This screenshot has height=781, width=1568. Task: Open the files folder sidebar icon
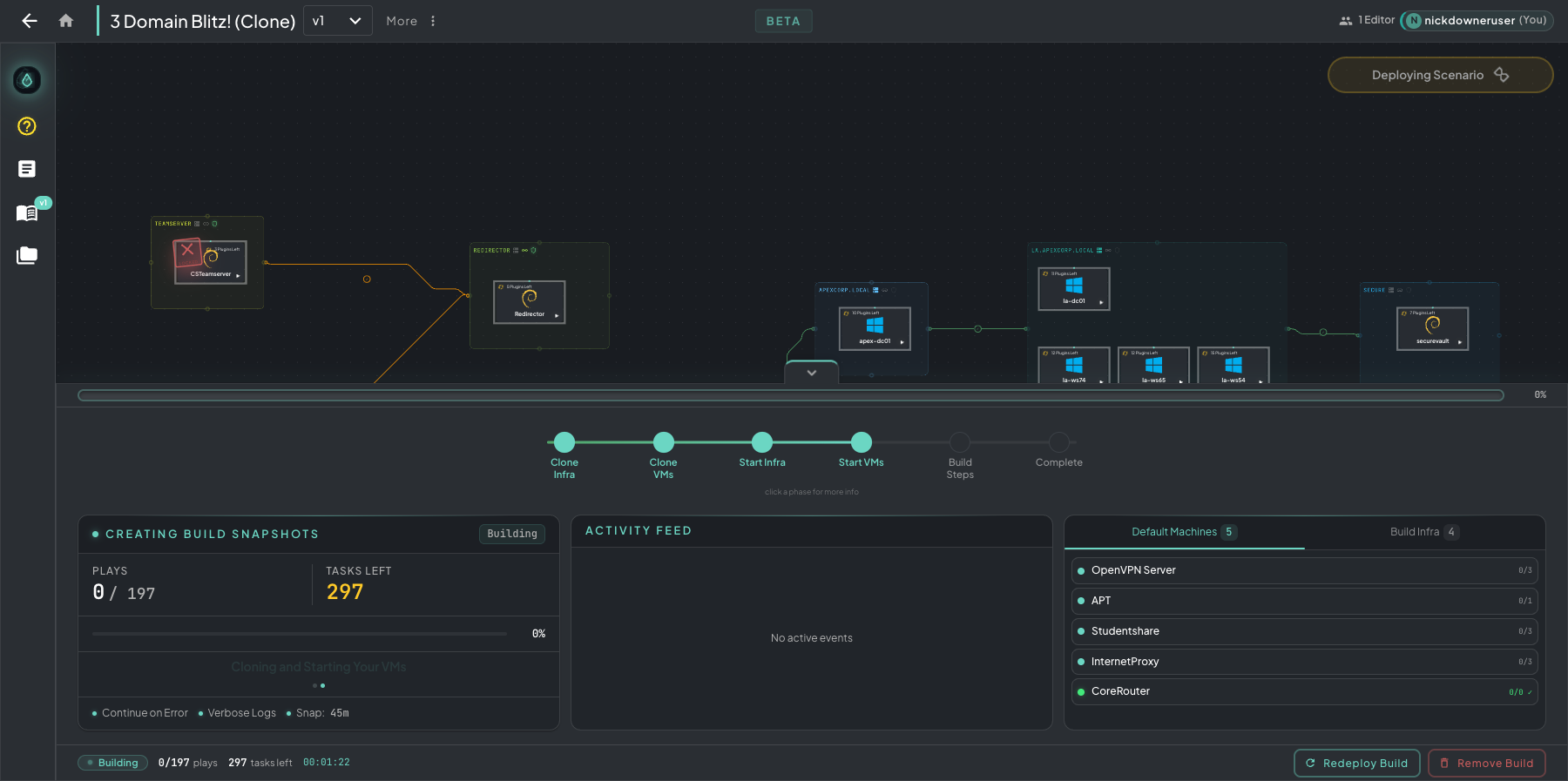click(x=27, y=255)
